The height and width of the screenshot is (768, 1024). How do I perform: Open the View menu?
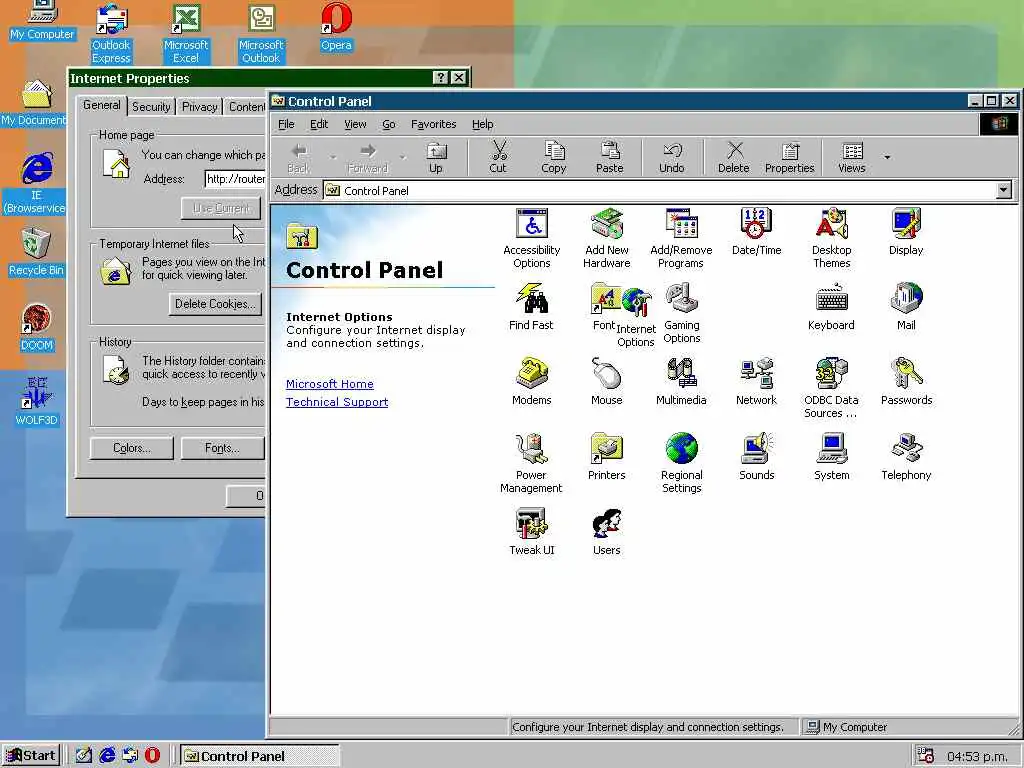[355, 124]
